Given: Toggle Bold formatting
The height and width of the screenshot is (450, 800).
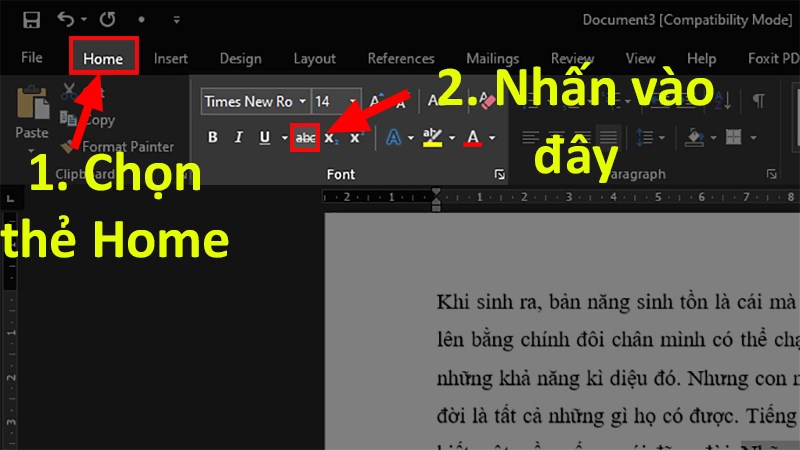Looking at the screenshot, I should point(213,137).
